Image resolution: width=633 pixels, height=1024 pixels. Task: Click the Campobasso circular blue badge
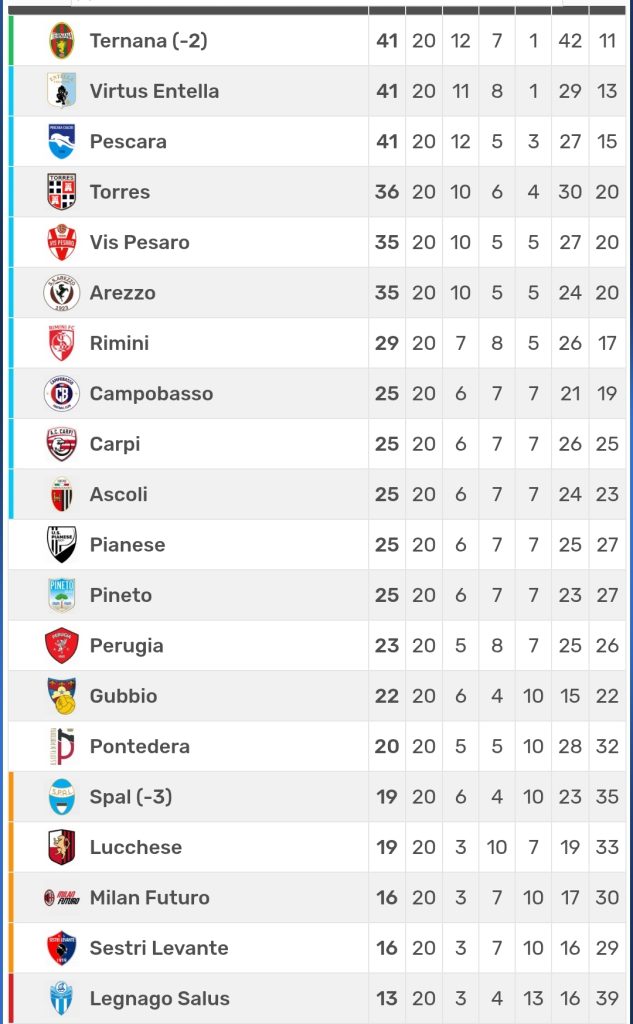[62, 394]
